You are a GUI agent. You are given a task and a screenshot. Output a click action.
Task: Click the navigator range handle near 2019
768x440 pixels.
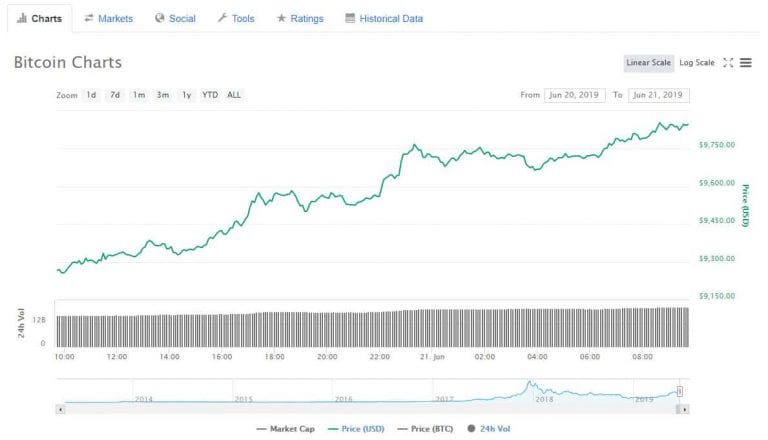680,391
